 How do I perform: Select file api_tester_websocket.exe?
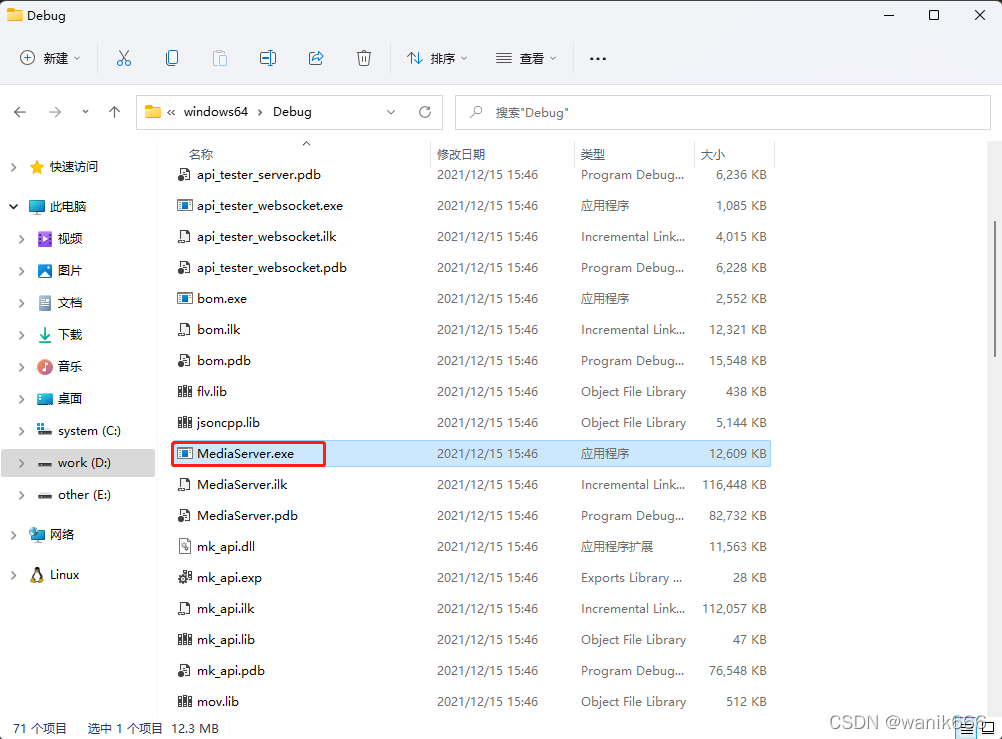270,206
